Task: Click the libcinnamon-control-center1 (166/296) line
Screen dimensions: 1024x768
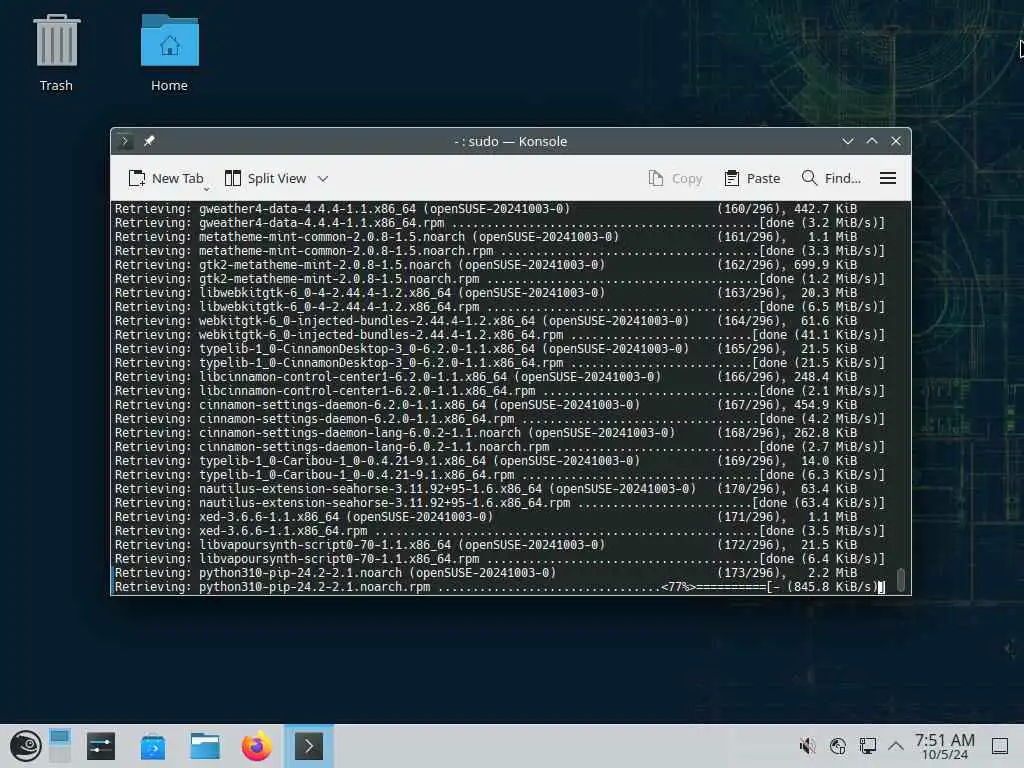Action: (486, 376)
